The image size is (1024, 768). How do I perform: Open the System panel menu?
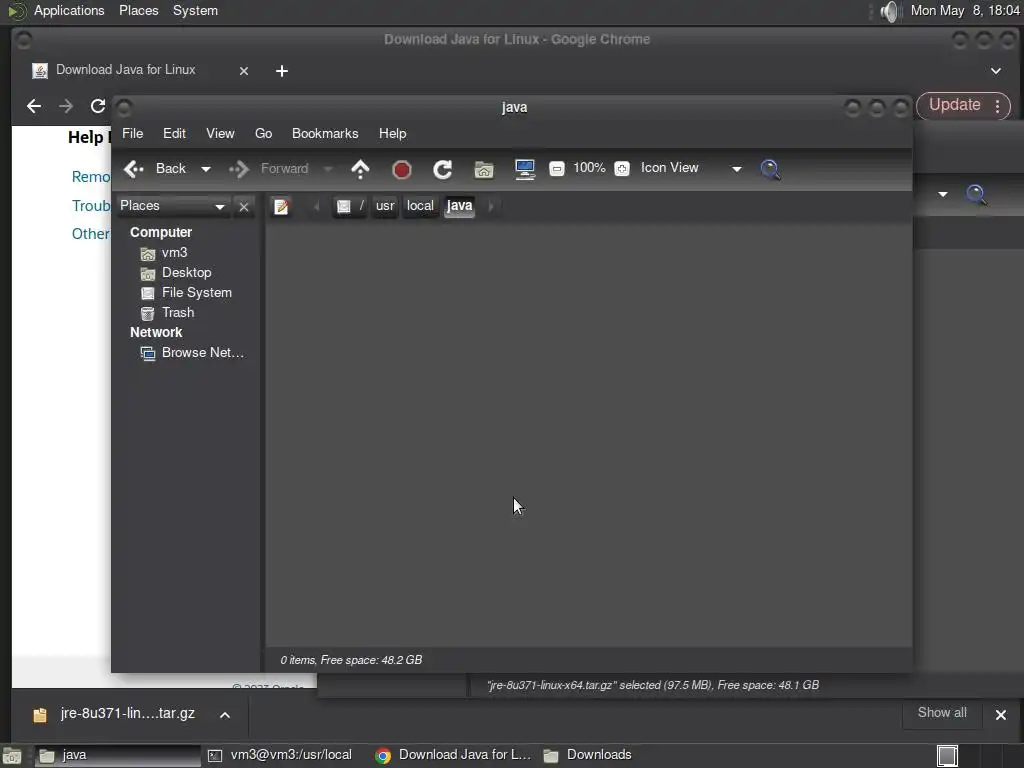point(195,10)
